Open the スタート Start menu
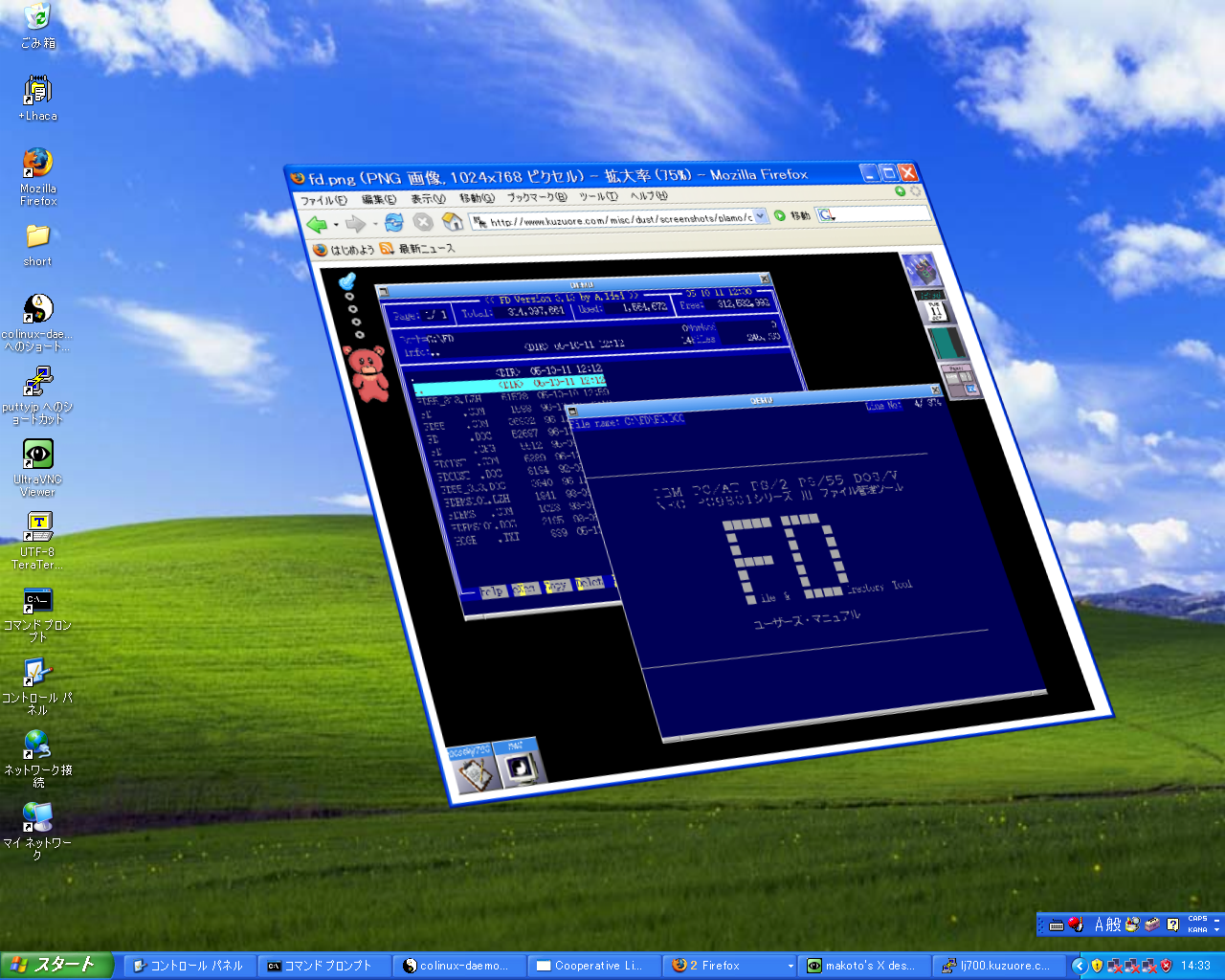This screenshot has width=1225, height=980. 56,966
